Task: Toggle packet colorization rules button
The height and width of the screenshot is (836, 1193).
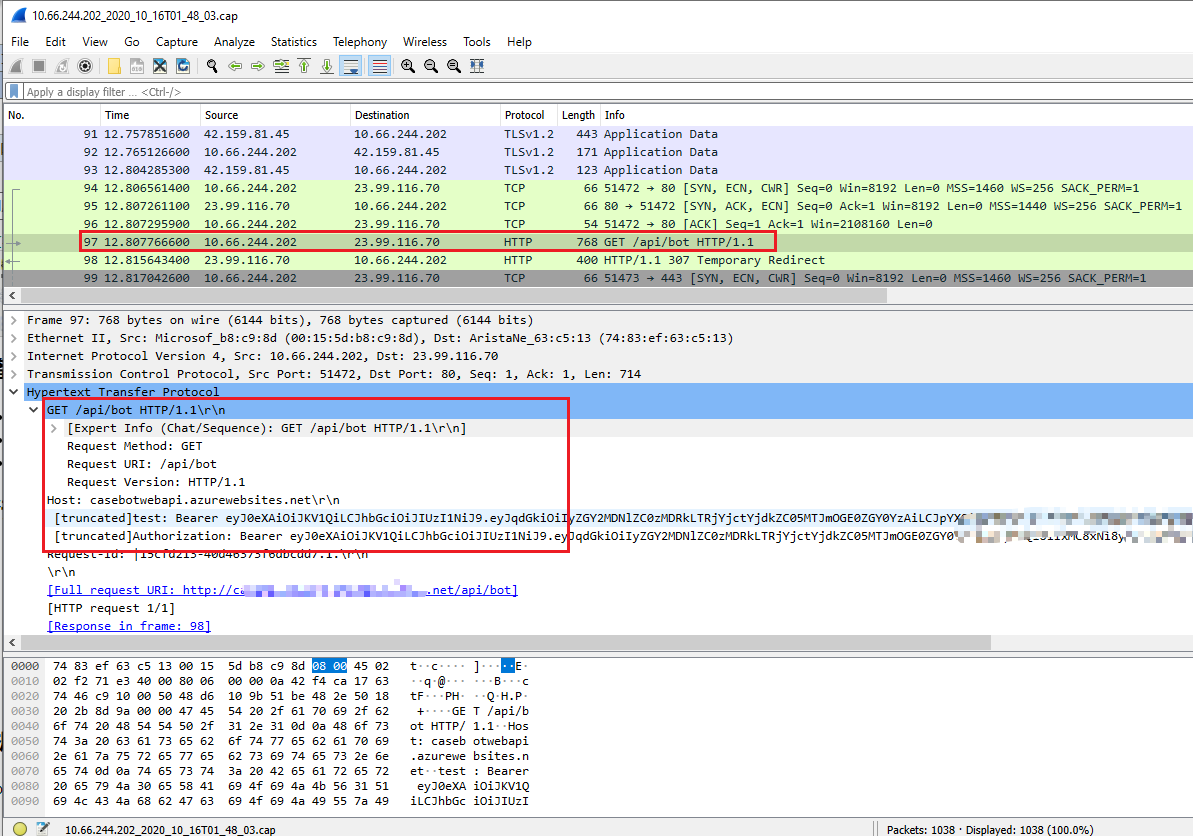Action: pyautogui.click(x=379, y=66)
